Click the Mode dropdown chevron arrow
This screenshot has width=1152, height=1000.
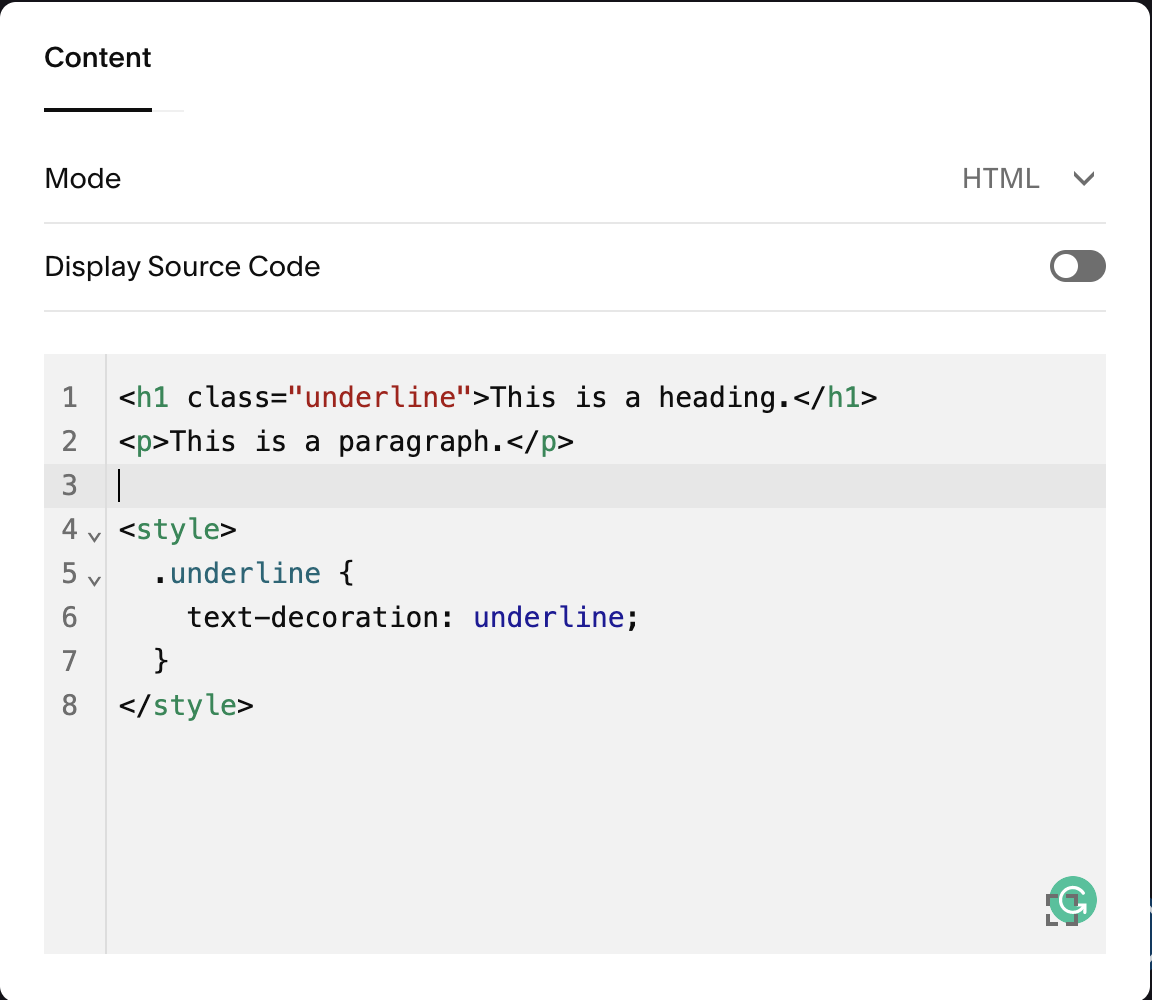tap(1084, 179)
